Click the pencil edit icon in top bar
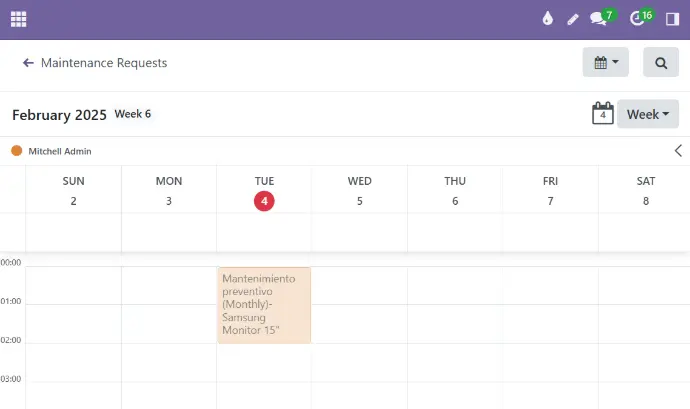The width and height of the screenshot is (690, 409). pyautogui.click(x=573, y=19)
